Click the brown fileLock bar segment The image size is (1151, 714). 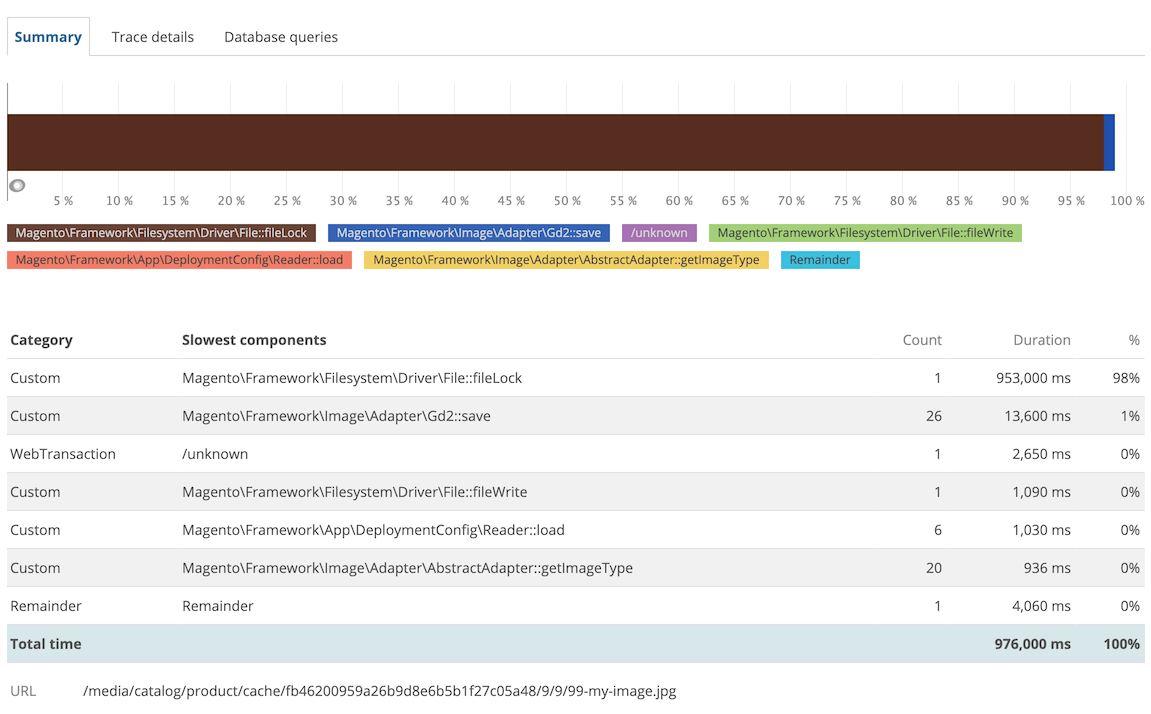click(555, 142)
